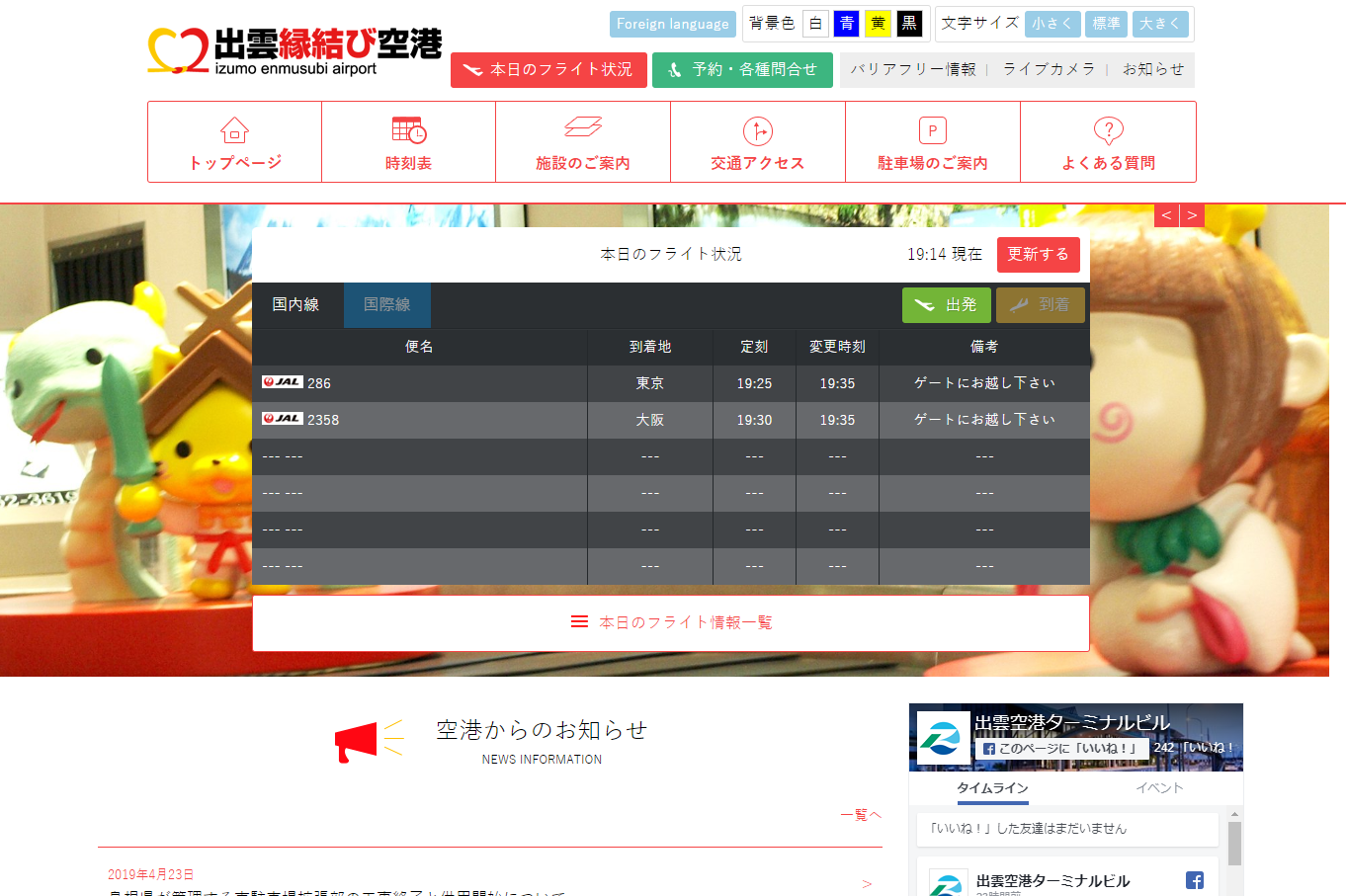
Task: Click 出雲空港ターミナルビル Facebook page logo
Action: pyautogui.click(x=943, y=737)
